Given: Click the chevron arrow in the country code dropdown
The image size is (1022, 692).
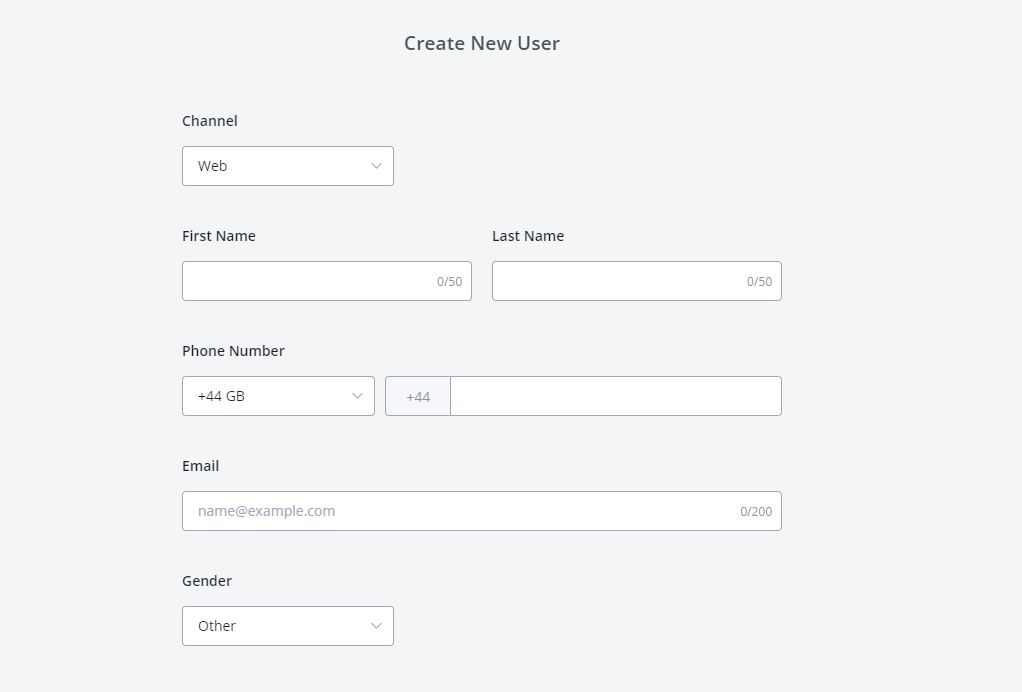Looking at the screenshot, I should coord(357,396).
